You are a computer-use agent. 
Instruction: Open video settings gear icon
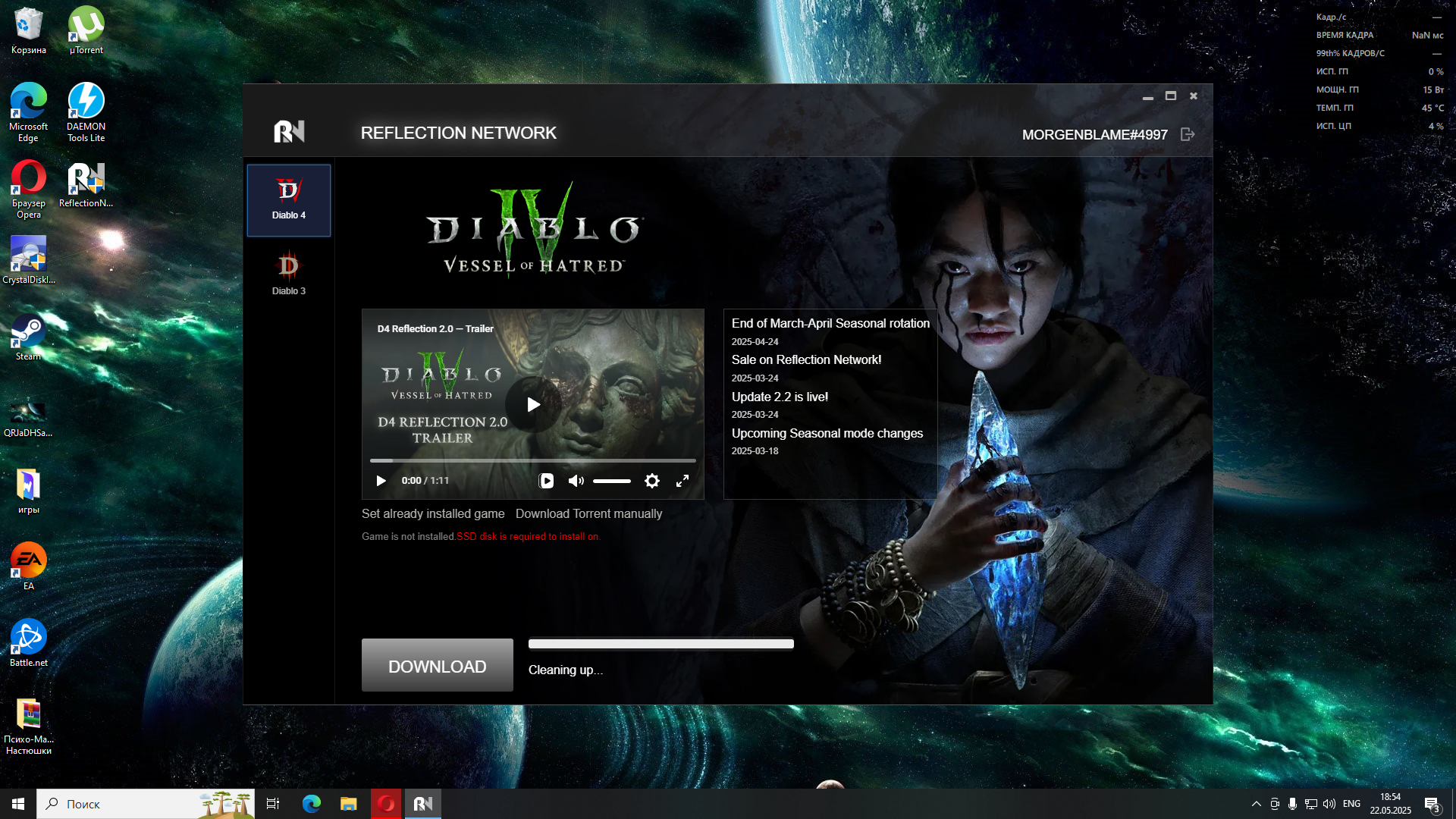tap(651, 481)
